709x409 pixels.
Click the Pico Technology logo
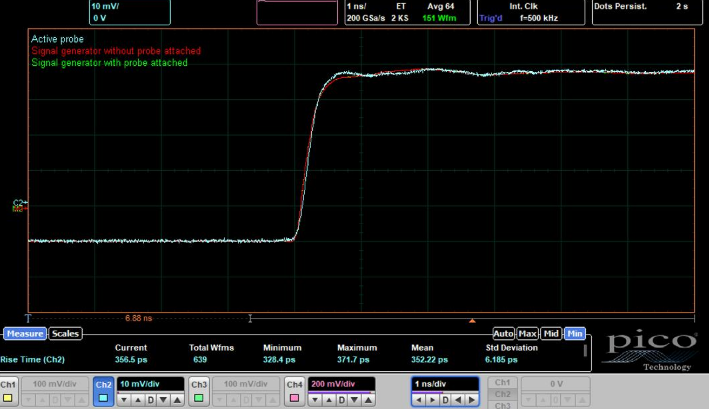tap(650, 349)
